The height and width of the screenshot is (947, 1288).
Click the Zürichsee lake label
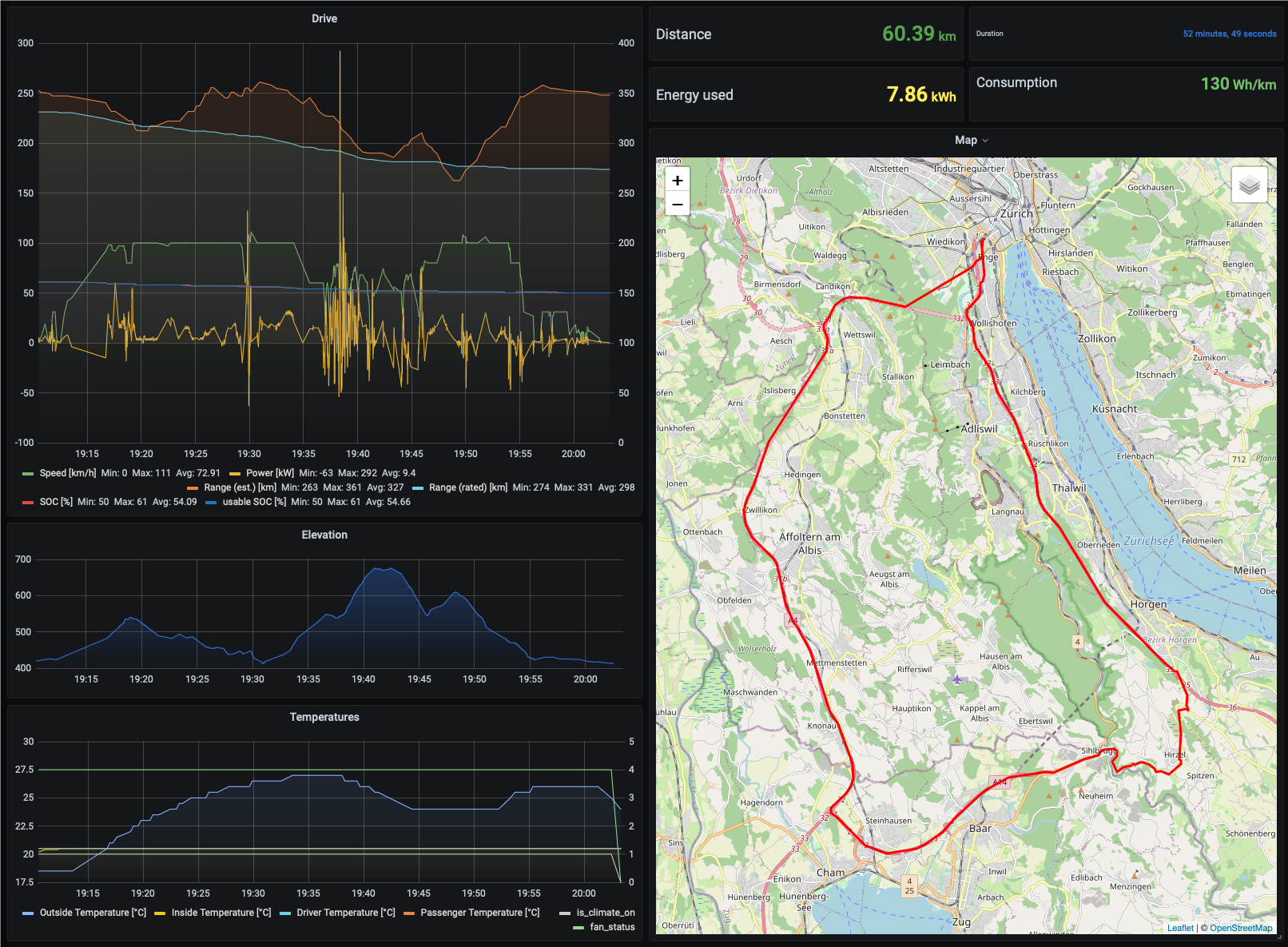point(1149,541)
